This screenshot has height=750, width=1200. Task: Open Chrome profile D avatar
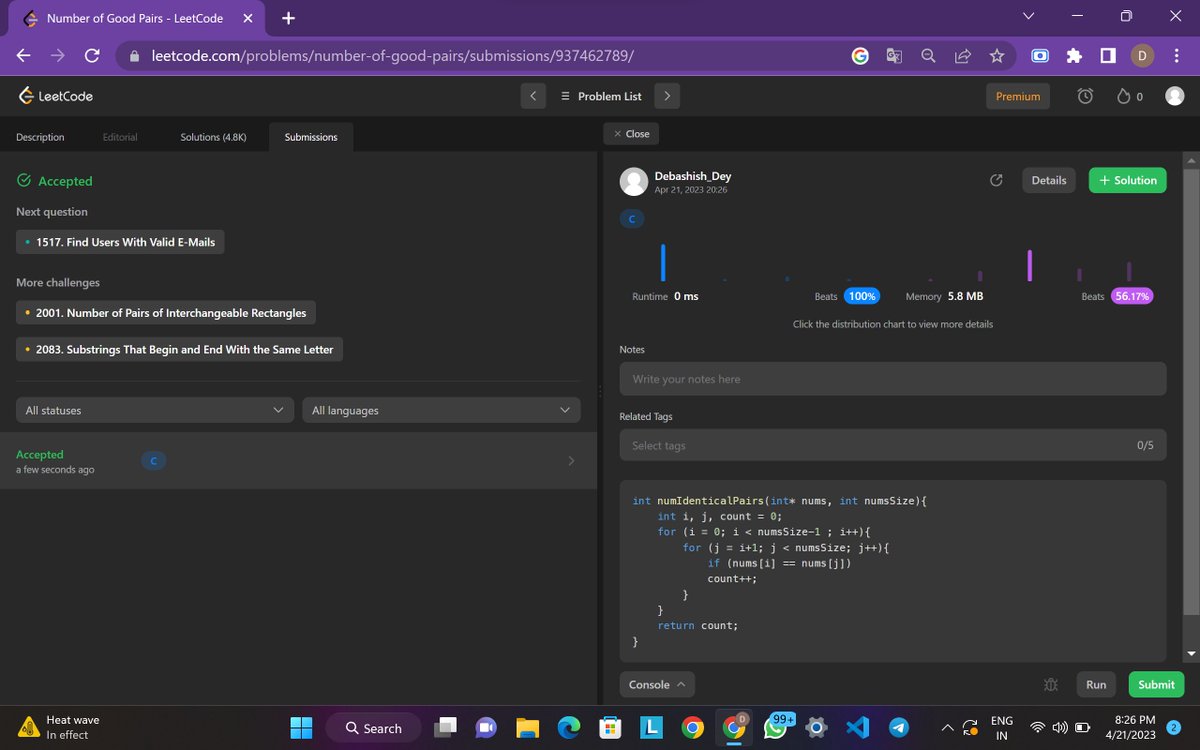pos(1142,56)
